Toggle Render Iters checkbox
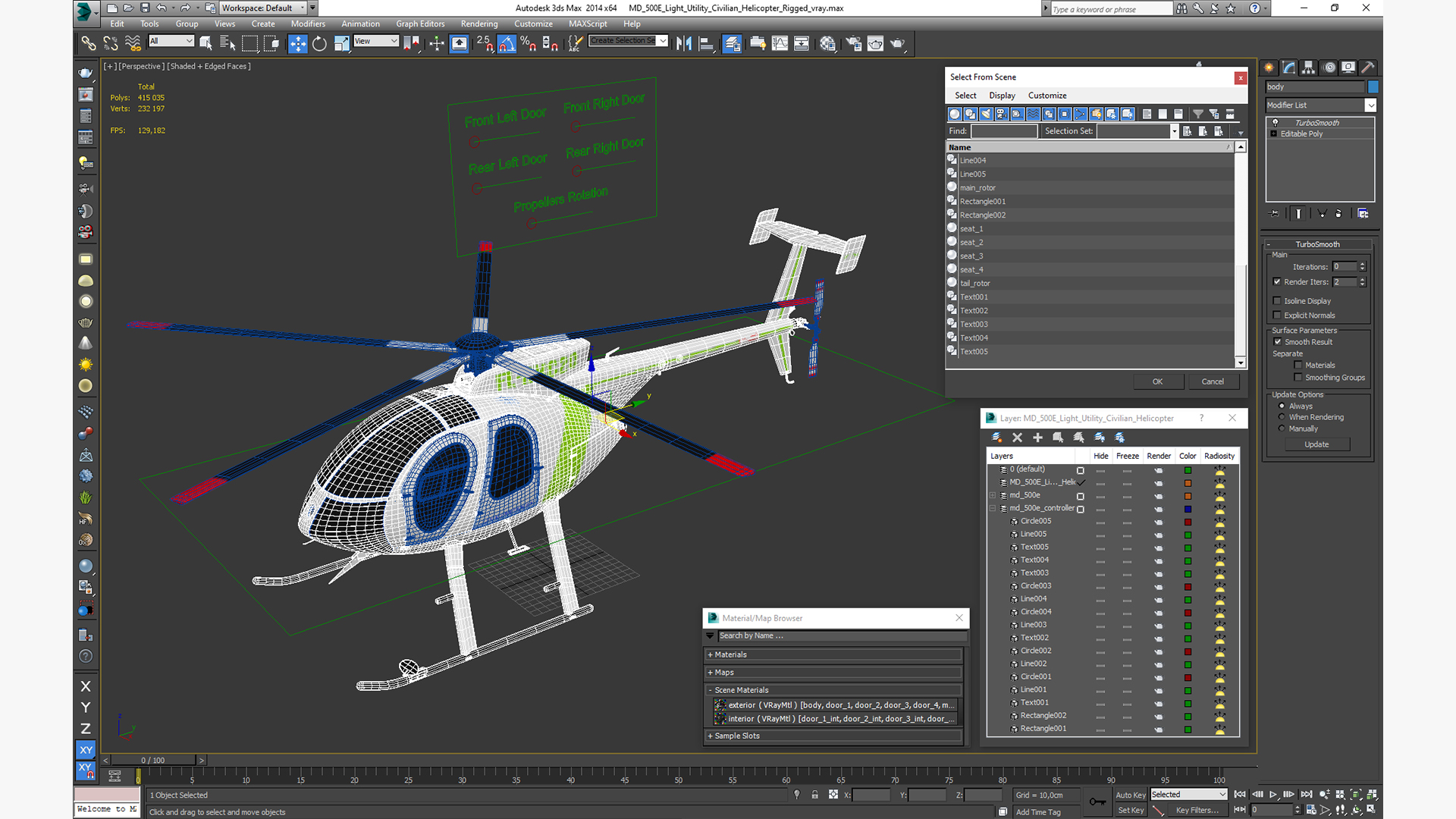 pyautogui.click(x=1277, y=282)
